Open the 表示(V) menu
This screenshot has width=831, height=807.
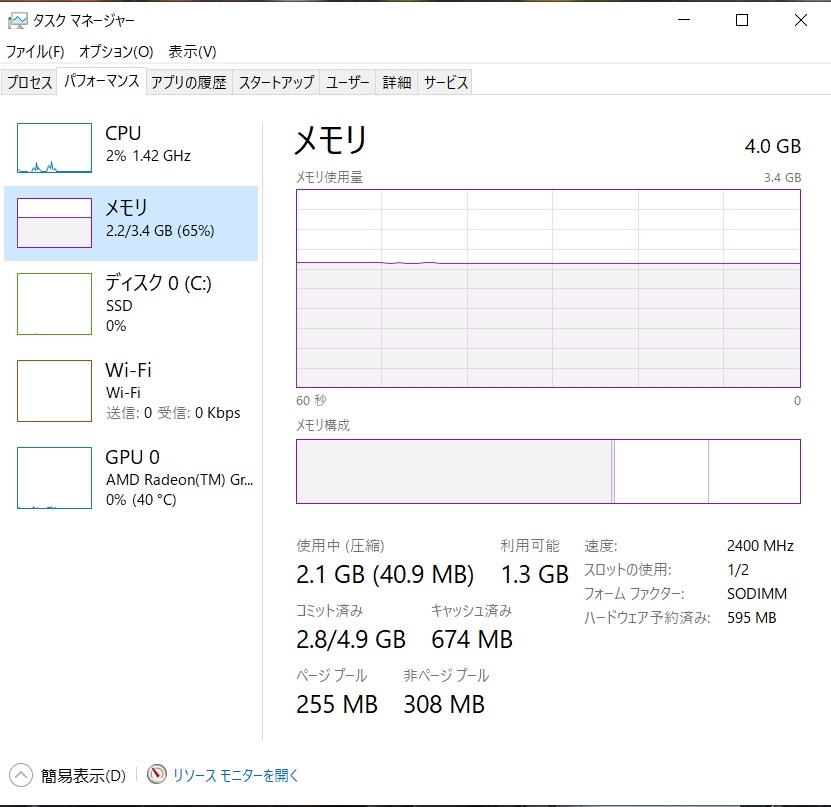click(192, 51)
